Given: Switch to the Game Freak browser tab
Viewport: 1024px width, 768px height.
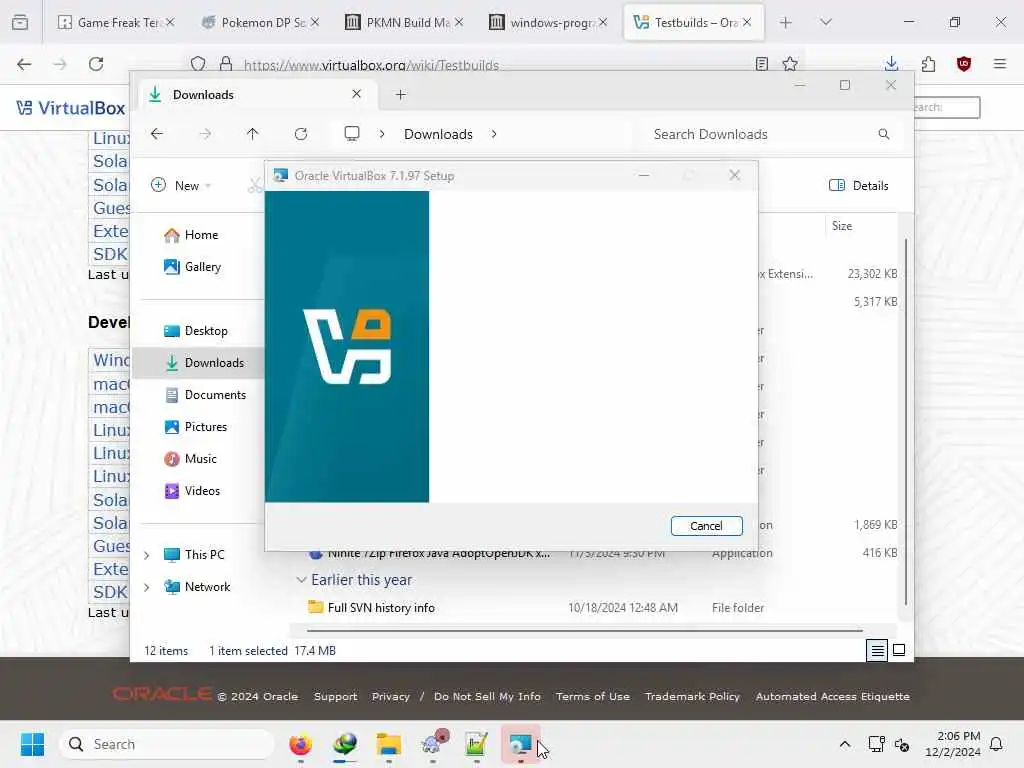Looking at the screenshot, I should [116, 22].
